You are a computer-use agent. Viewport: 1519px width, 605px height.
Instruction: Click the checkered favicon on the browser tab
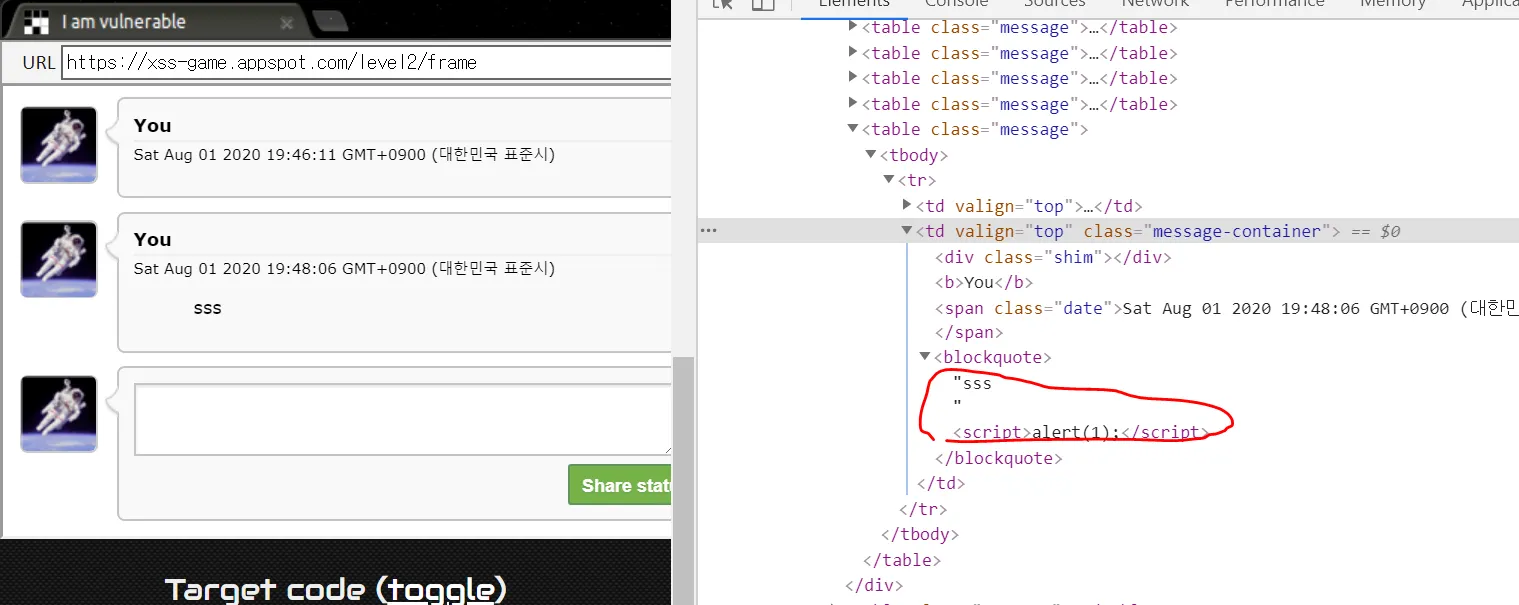point(36,22)
